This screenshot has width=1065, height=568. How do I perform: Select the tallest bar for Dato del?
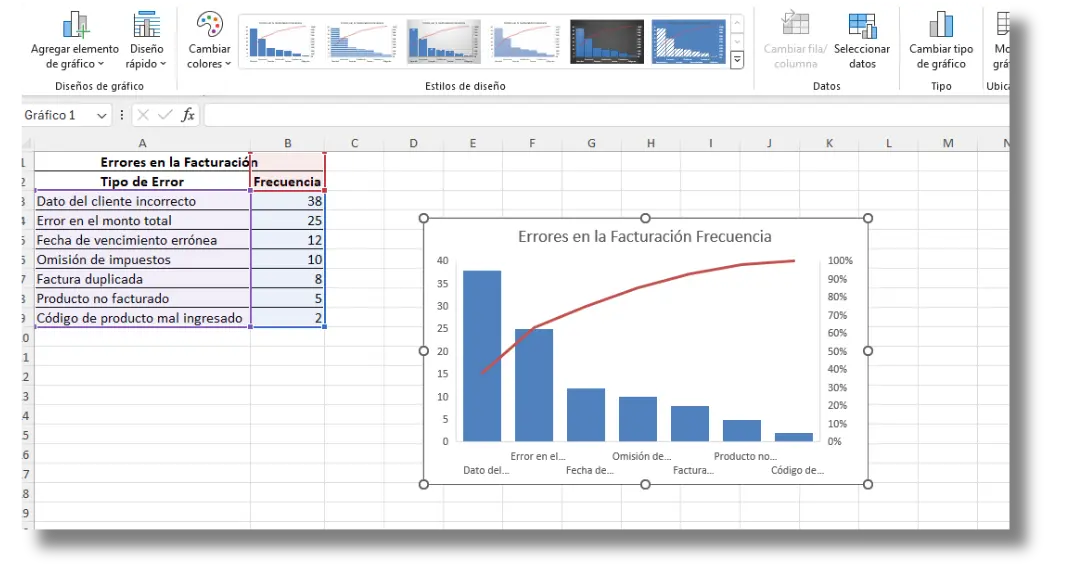482,356
